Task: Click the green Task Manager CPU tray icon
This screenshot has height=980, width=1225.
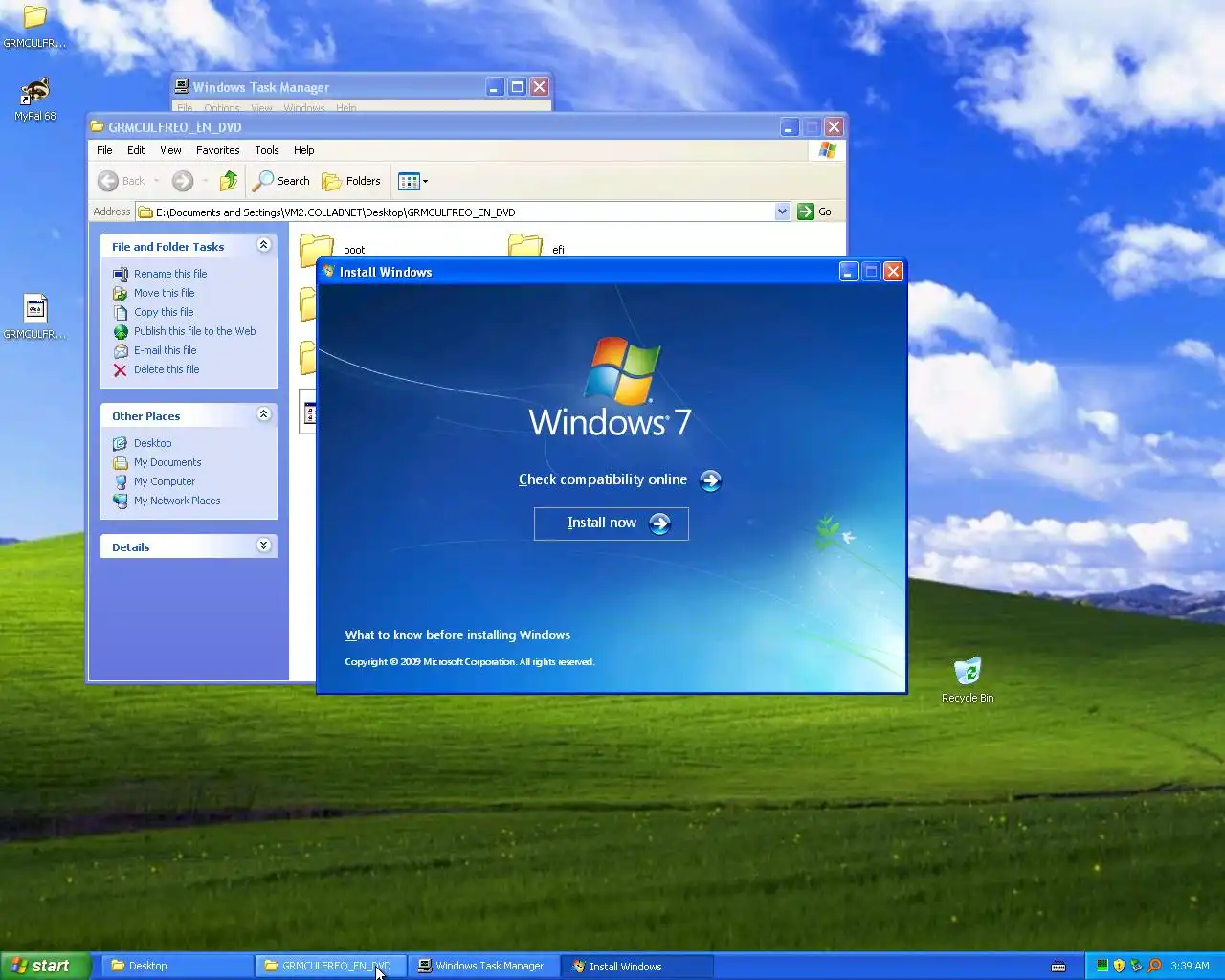Action: pyautogui.click(x=1102, y=966)
